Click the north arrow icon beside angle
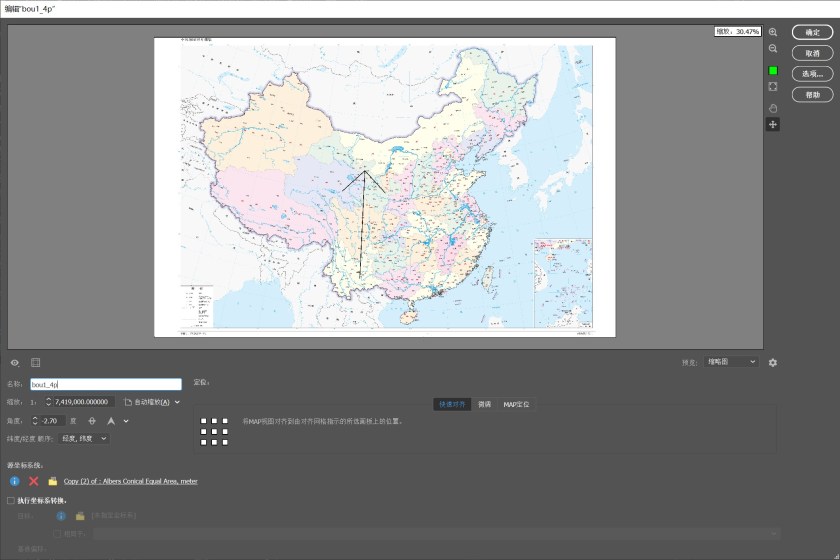 (112, 421)
